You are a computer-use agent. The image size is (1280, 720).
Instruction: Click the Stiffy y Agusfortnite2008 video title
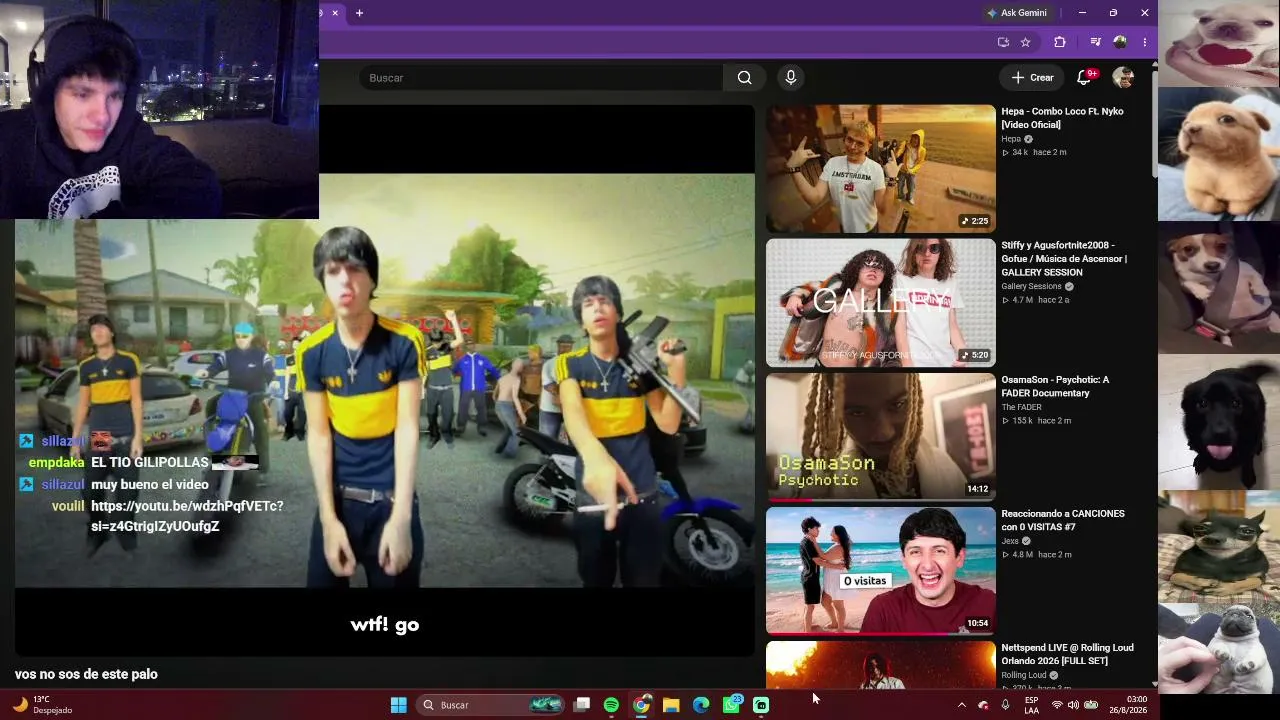pos(1064,259)
